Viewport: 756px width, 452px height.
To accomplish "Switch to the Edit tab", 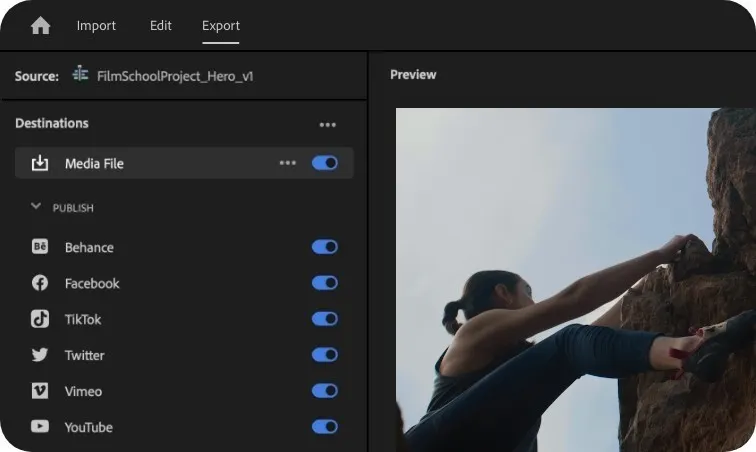I will [x=161, y=26].
